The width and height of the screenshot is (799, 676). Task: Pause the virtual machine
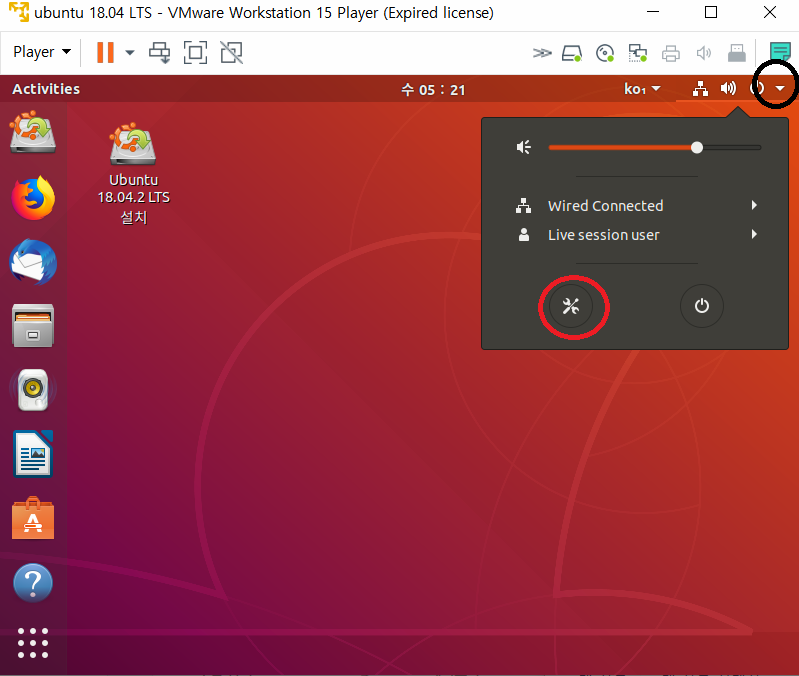pyautogui.click(x=105, y=52)
